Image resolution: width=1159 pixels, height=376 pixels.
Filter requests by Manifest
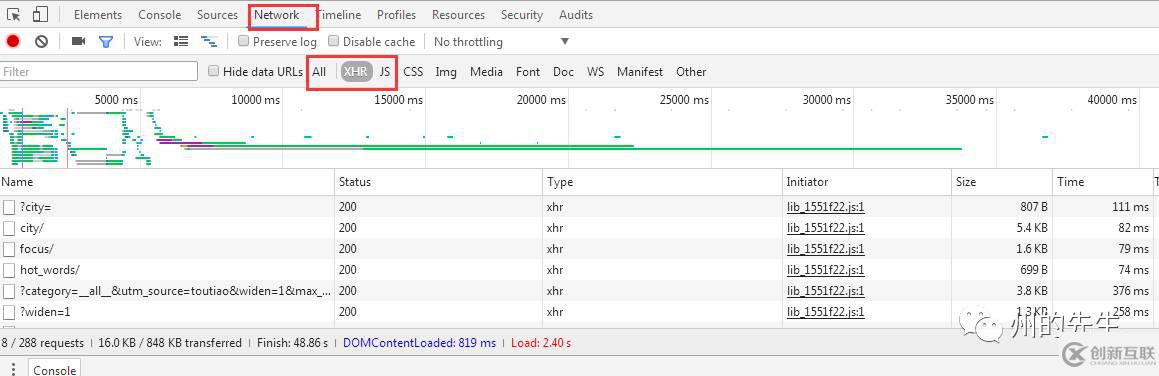click(x=640, y=72)
